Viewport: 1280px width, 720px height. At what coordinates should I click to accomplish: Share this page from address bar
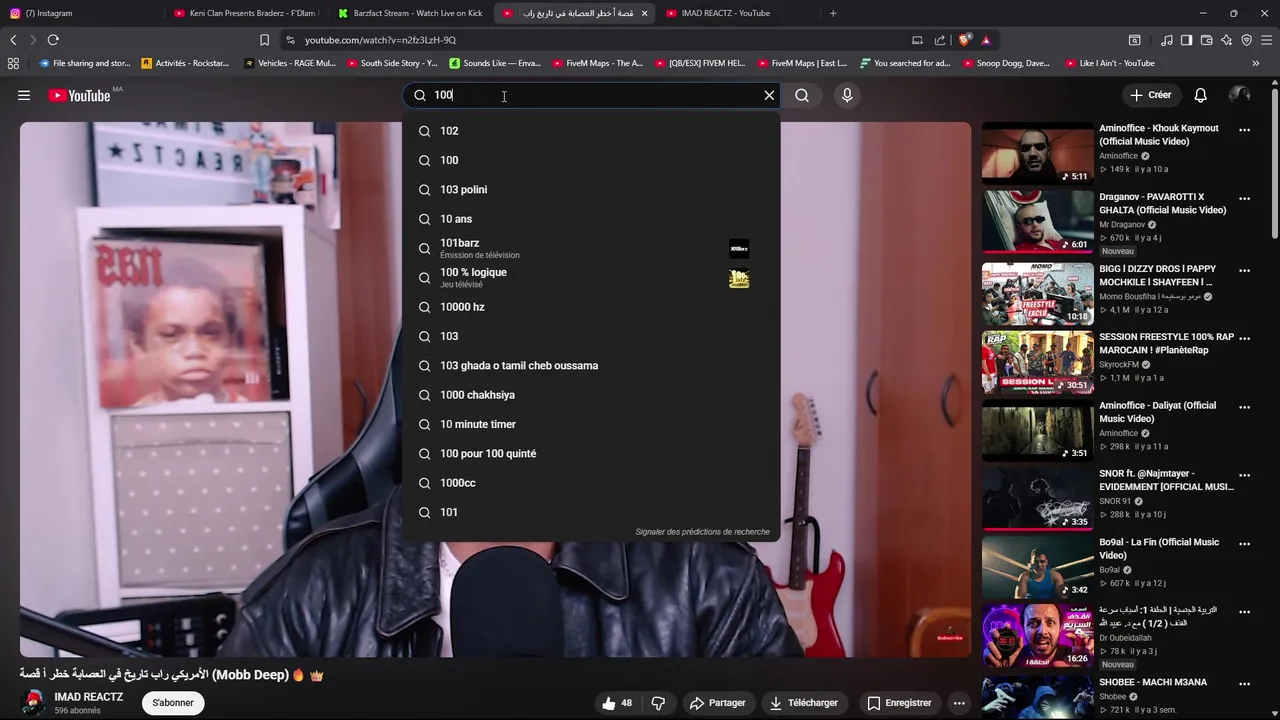click(940, 40)
